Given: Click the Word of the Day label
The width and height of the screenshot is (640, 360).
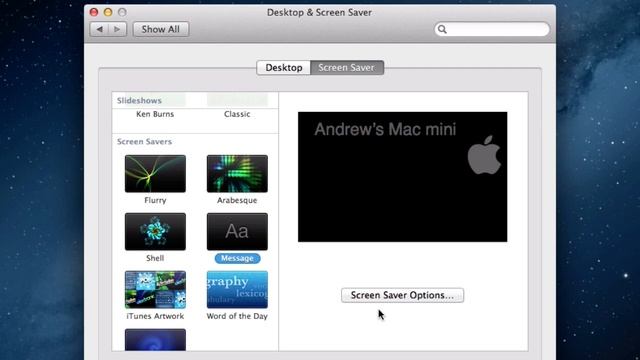Looking at the screenshot, I should tap(237, 316).
